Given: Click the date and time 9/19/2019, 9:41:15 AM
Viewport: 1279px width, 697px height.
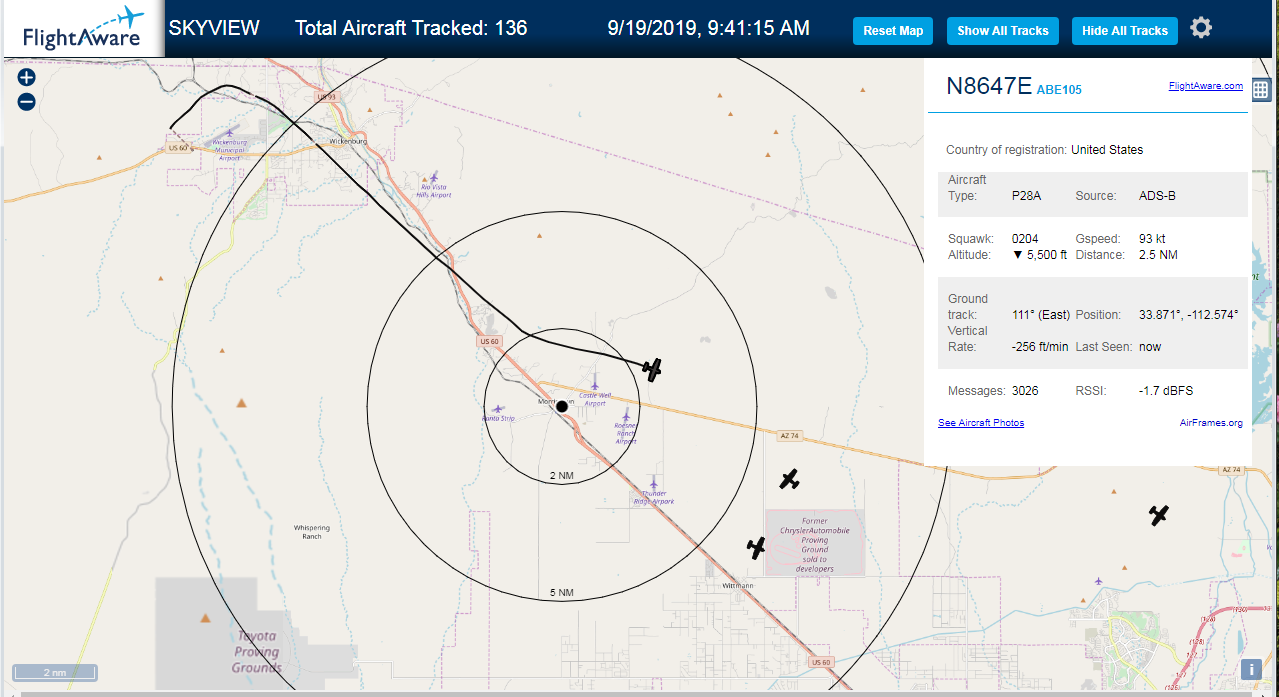Looking at the screenshot, I should [708, 28].
